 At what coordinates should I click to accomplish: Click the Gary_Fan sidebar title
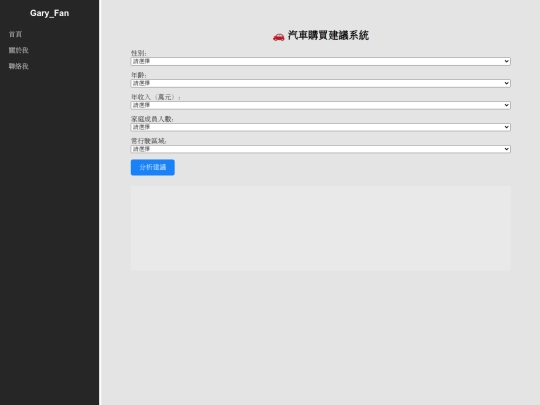(49, 13)
